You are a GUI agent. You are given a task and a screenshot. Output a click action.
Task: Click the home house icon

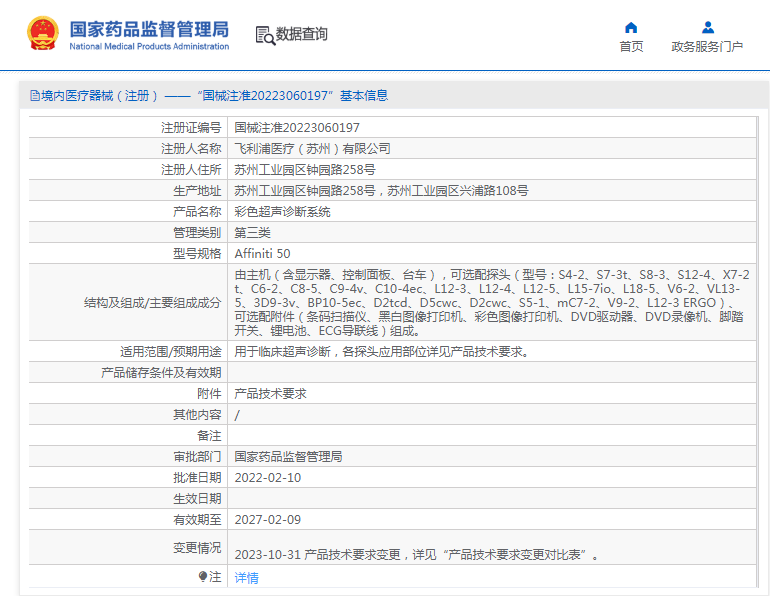click(631, 27)
